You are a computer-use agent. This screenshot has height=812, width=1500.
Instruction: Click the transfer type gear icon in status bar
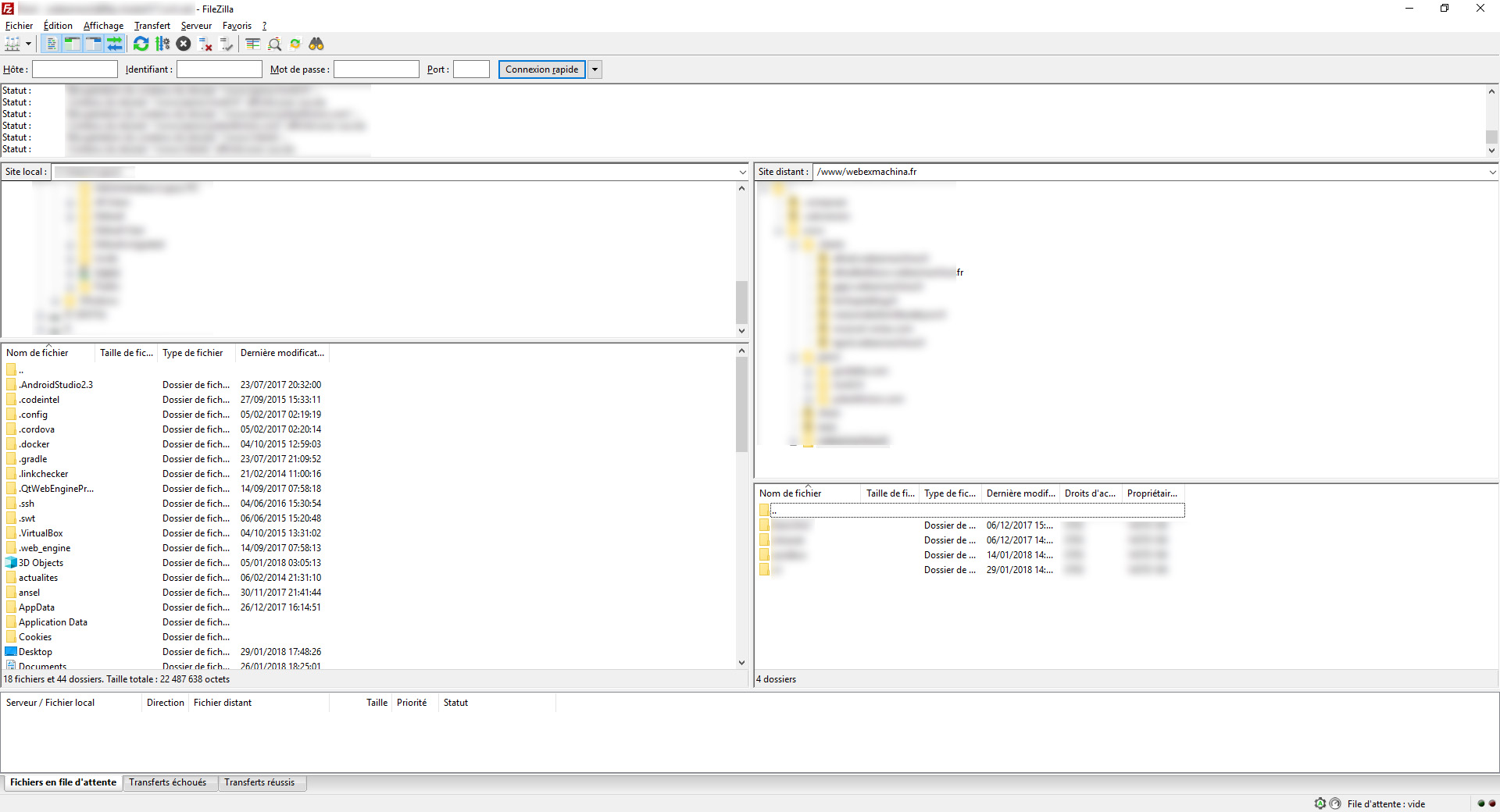(1320, 803)
